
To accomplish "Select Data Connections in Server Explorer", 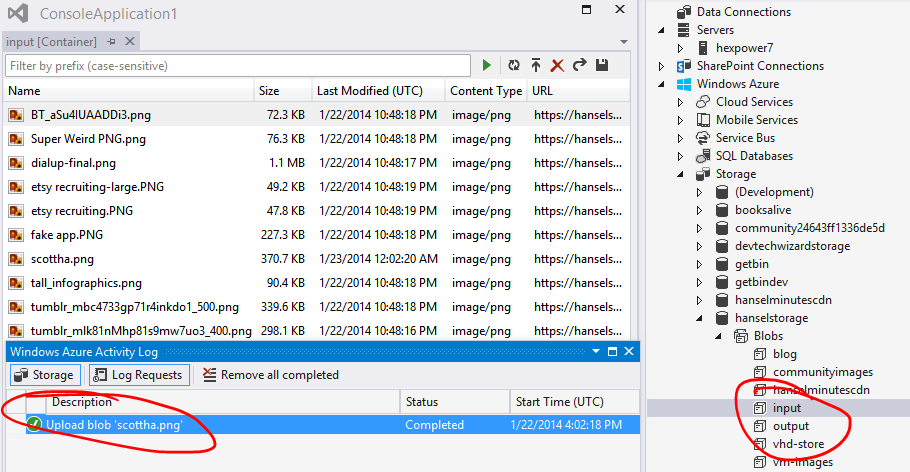I will point(743,12).
